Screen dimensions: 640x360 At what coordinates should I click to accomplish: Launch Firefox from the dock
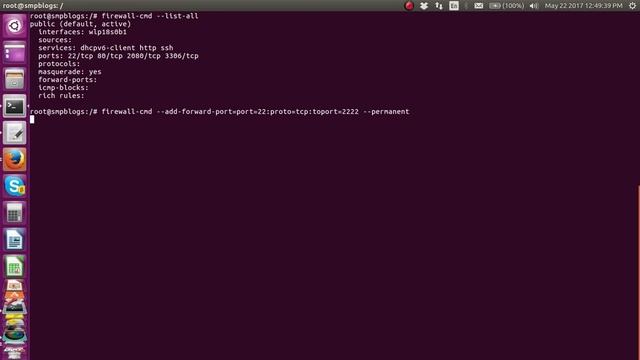(14, 160)
